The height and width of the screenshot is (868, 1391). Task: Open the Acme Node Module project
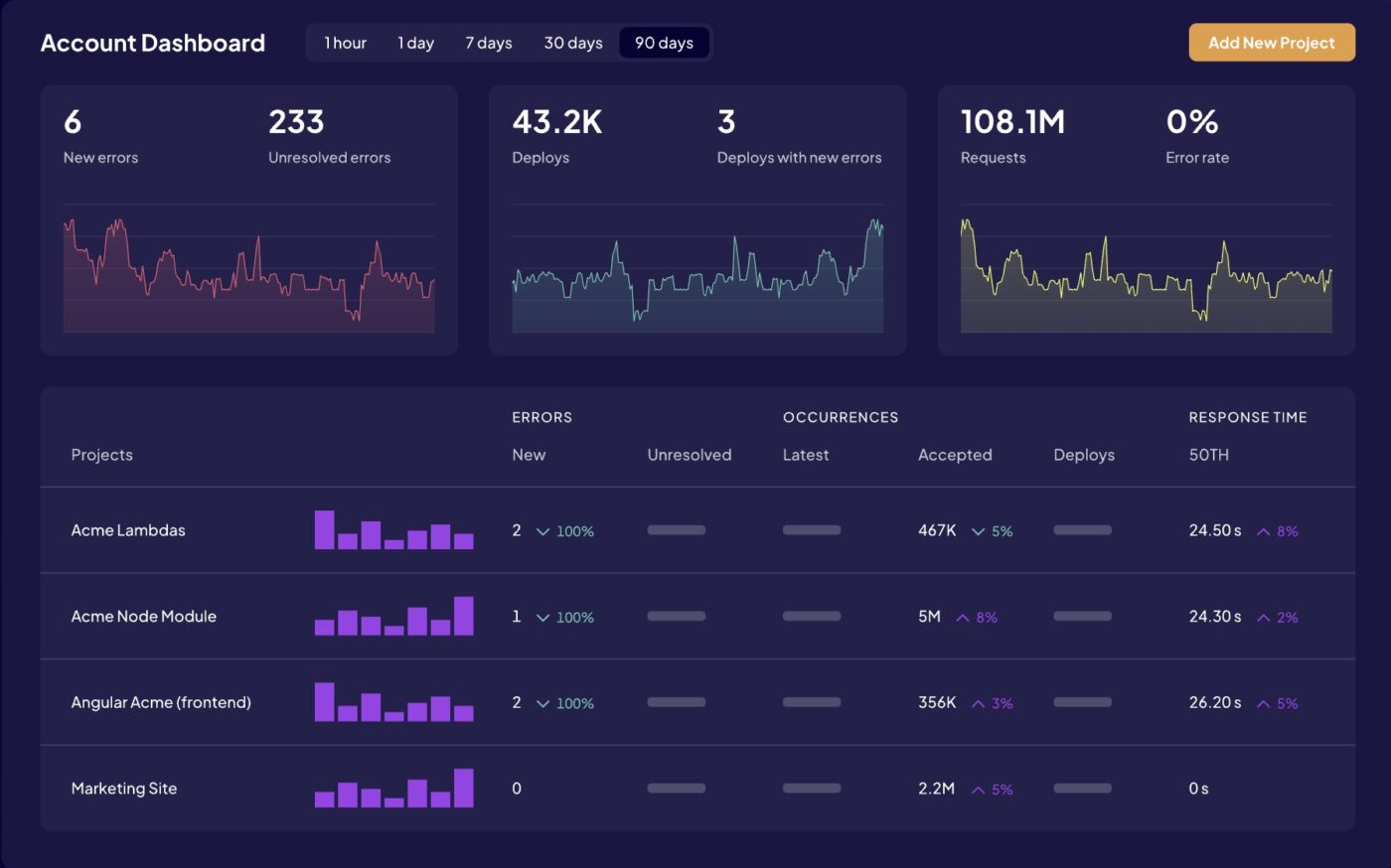[x=143, y=617]
